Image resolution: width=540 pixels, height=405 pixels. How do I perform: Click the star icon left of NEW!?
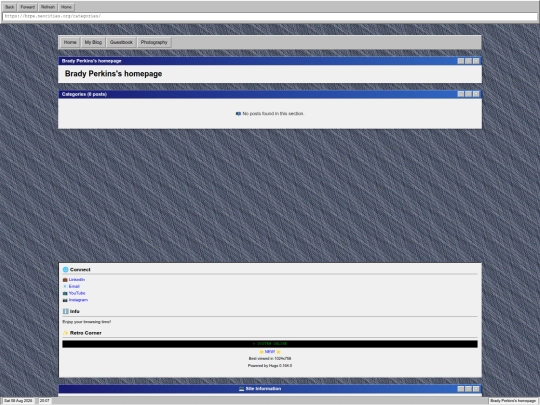(x=261, y=352)
